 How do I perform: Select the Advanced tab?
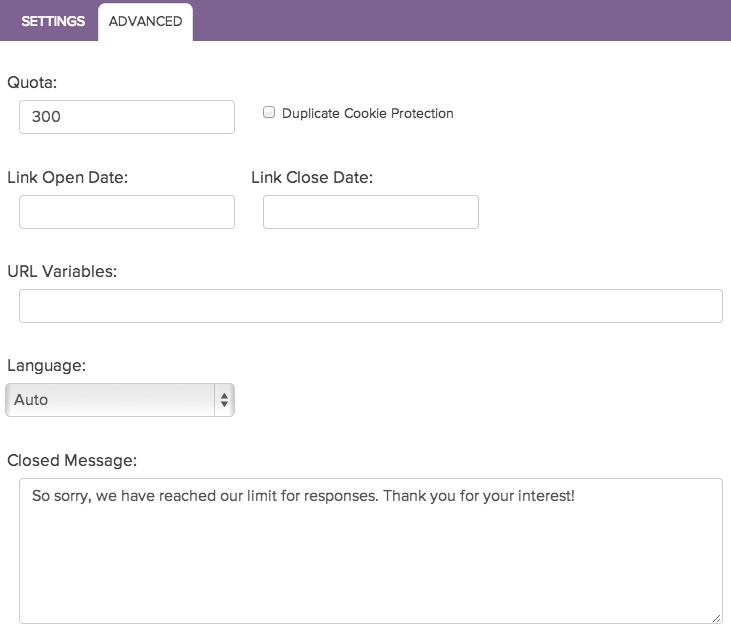145,21
